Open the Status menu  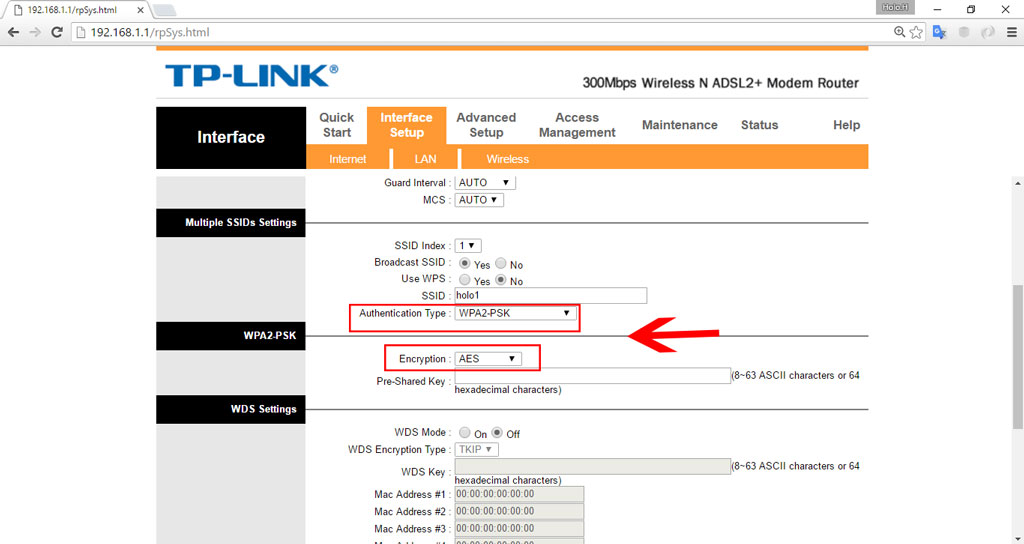[759, 125]
